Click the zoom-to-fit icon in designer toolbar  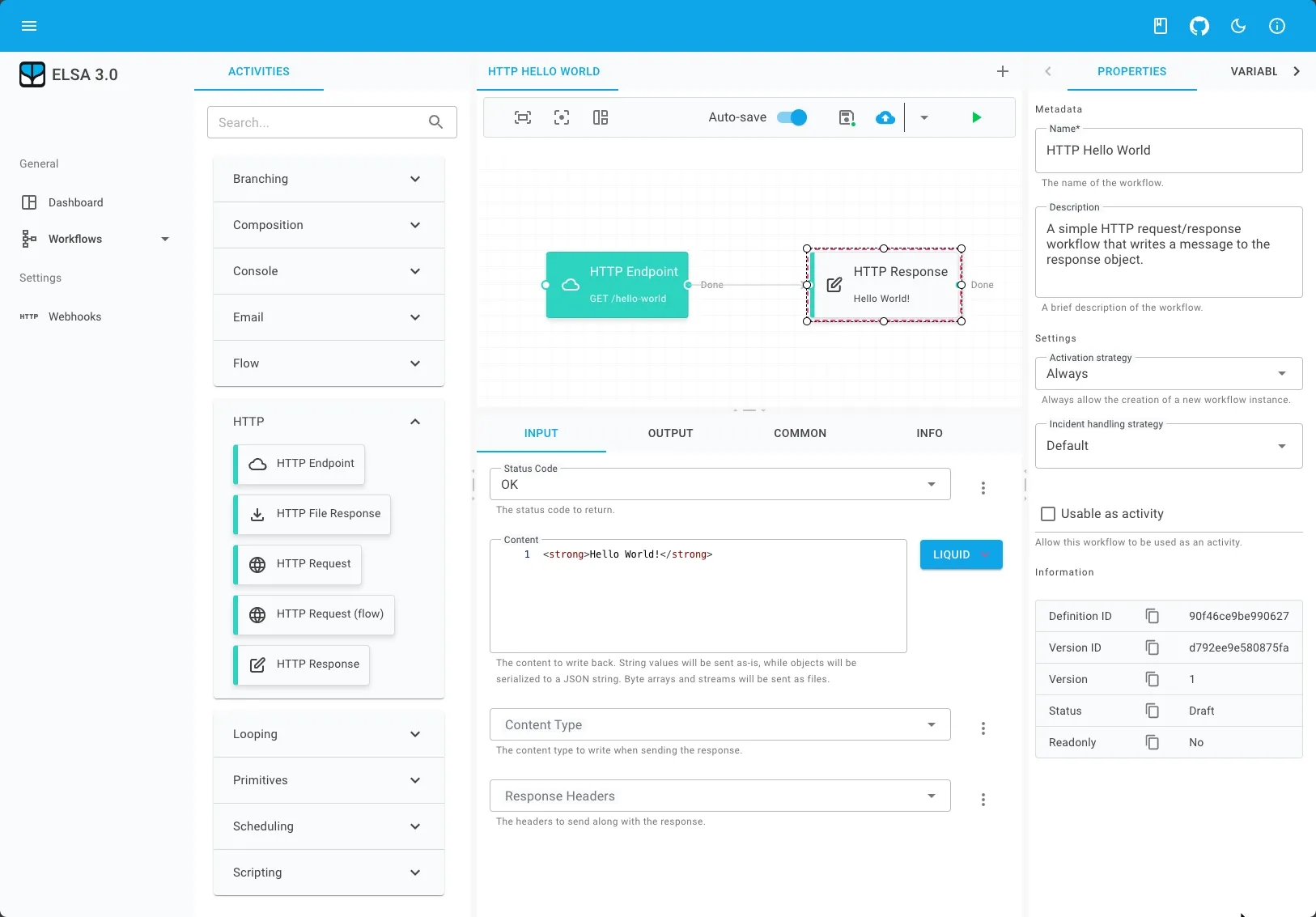[x=523, y=117]
